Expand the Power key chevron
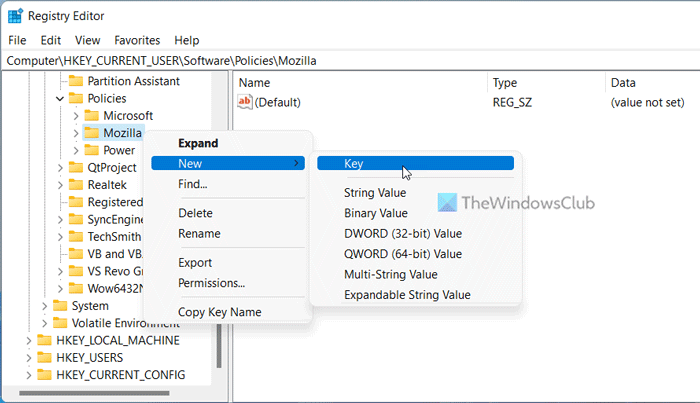Screen dimensions: 700x403 pyautogui.click(x=75, y=150)
